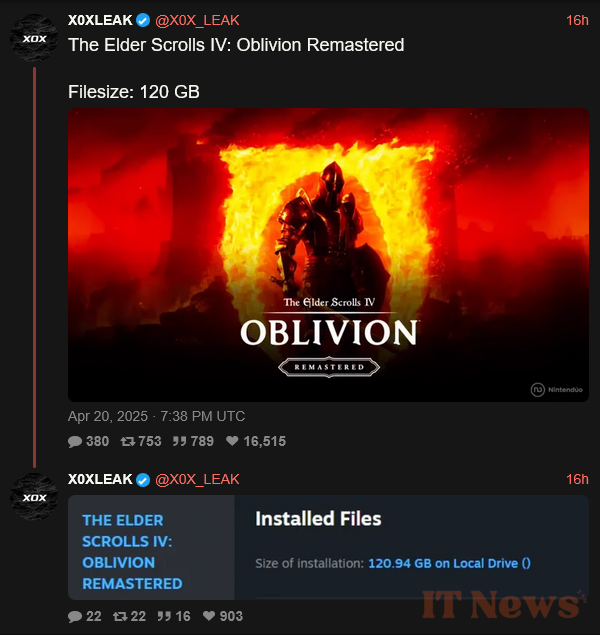Click retweet icon showing 753

pyautogui.click(x=128, y=441)
